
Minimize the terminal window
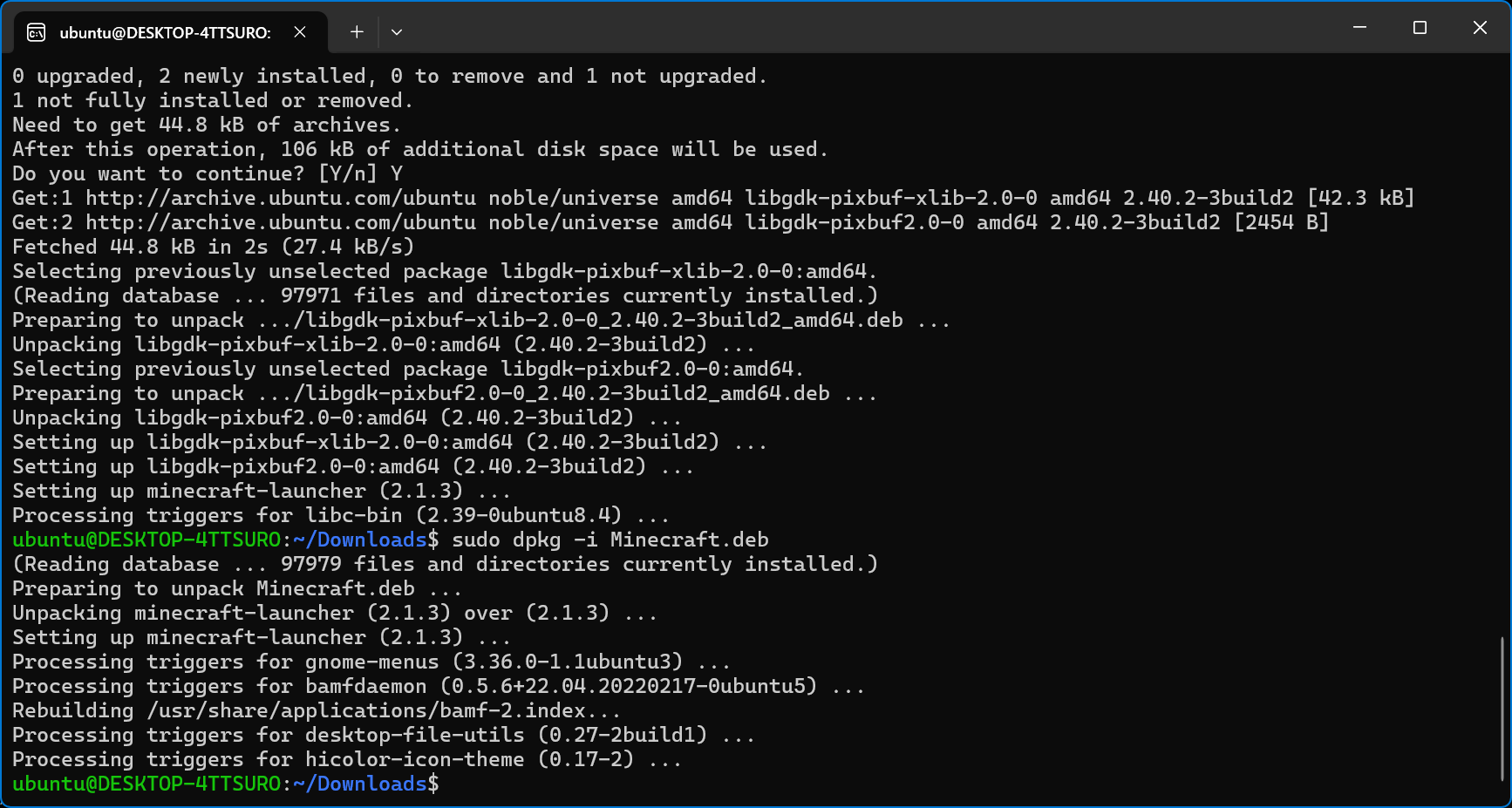(1359, 28)
